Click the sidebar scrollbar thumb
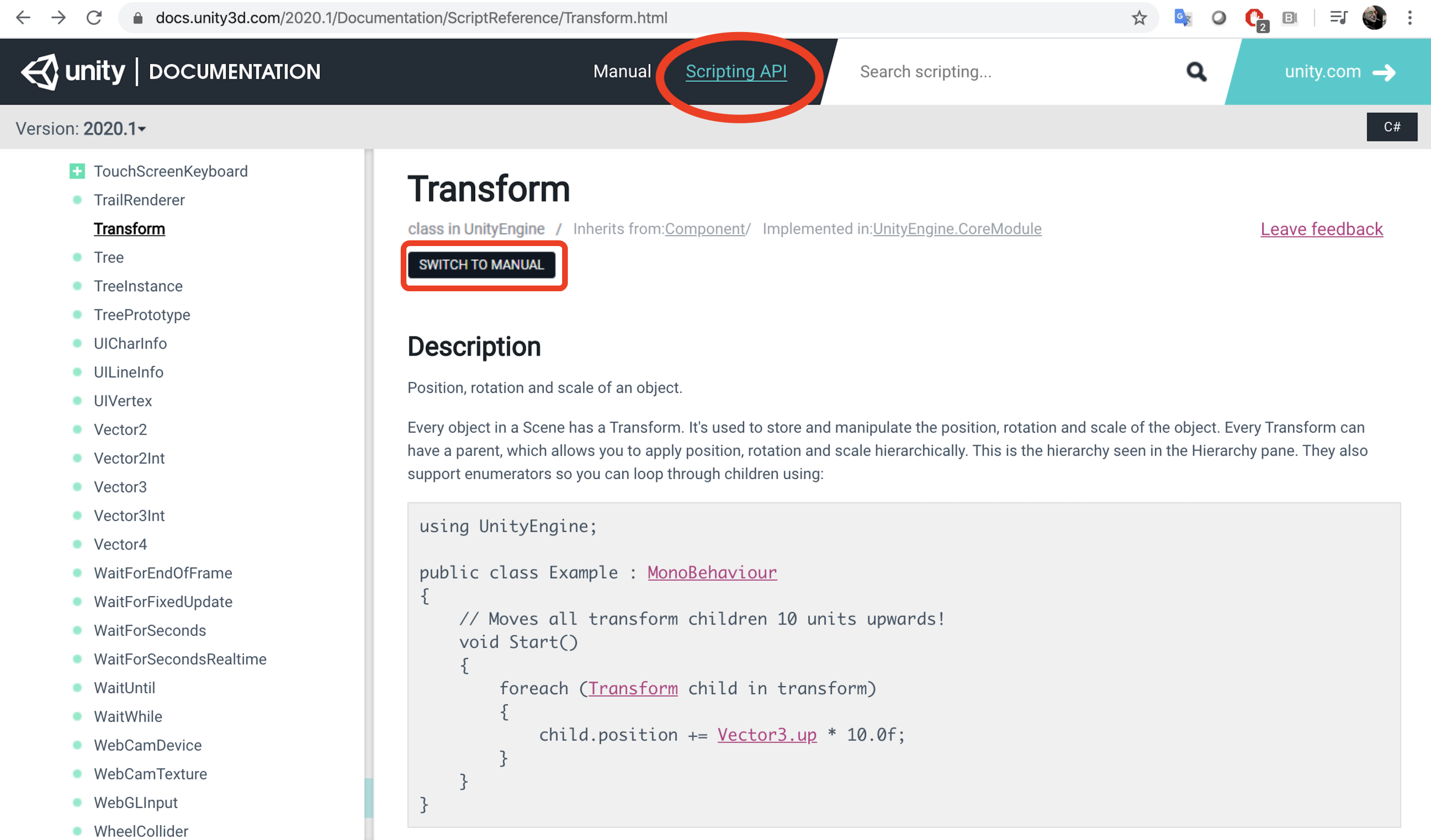 369,797
